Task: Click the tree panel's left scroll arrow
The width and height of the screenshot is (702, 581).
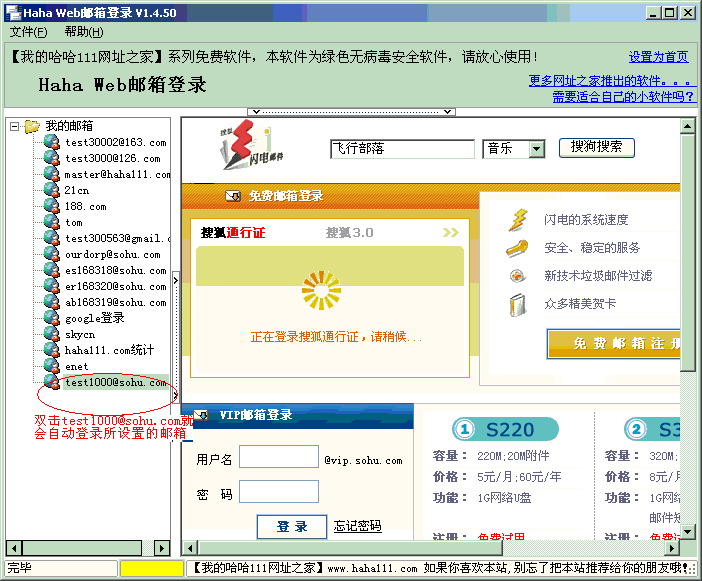Action: [x=14, y=548]
